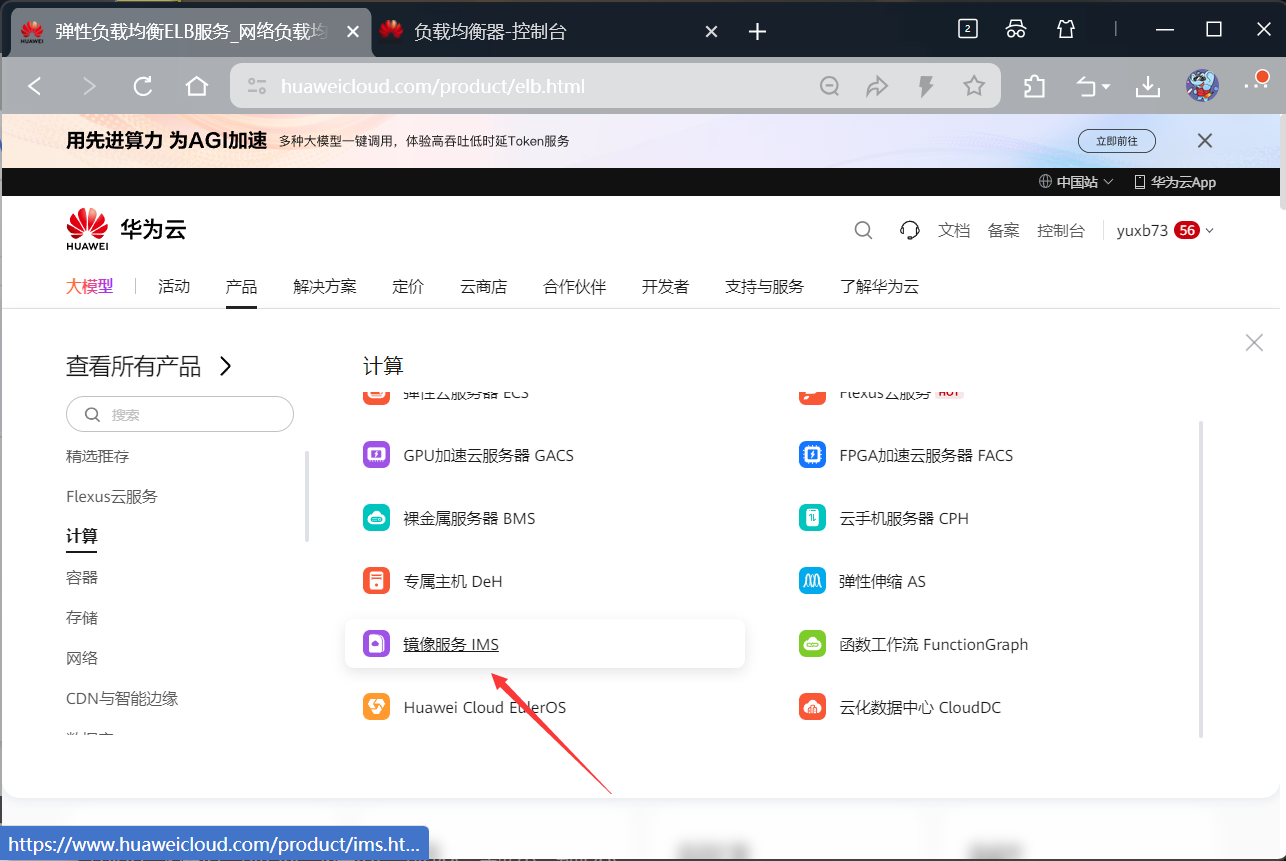Screen dimensions: 1286x861
Task: Click the shirt skin icon in title bar
Action: click(x=1066, y=29)
